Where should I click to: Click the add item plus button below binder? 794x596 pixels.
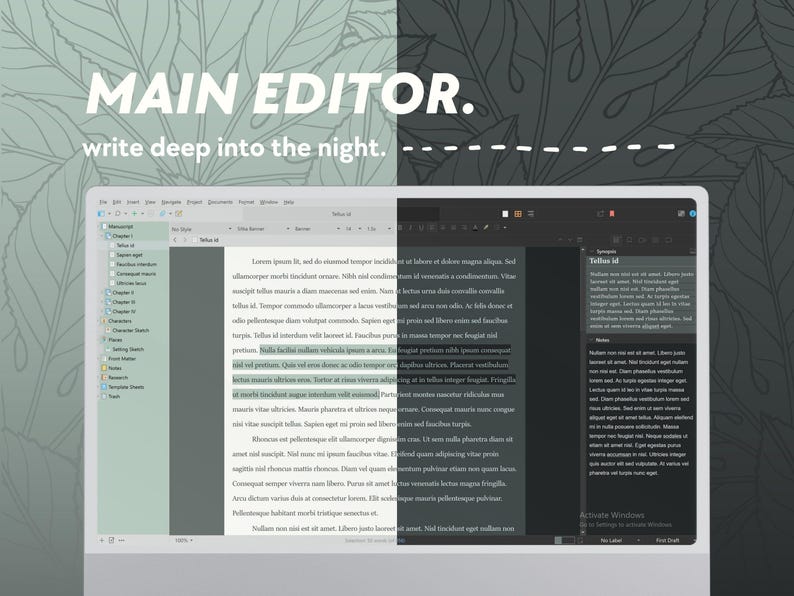click(102, 540)
